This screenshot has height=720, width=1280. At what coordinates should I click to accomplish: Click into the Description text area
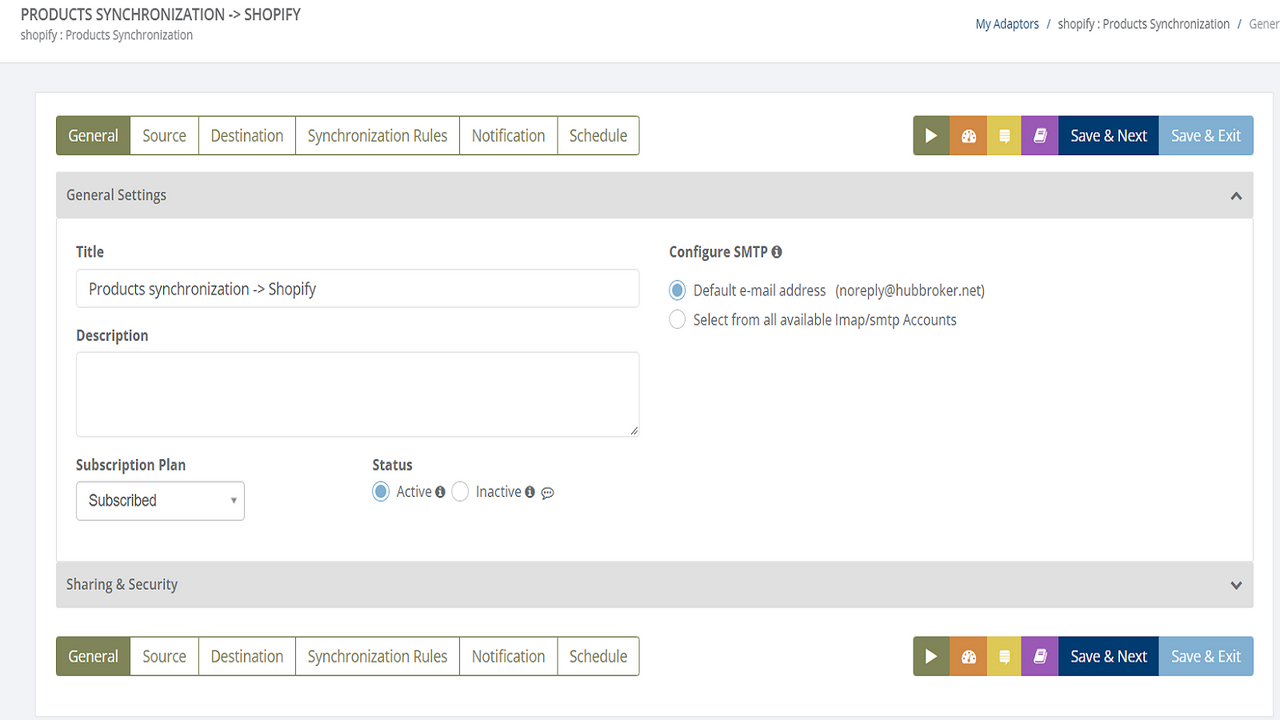coord(357,394)
